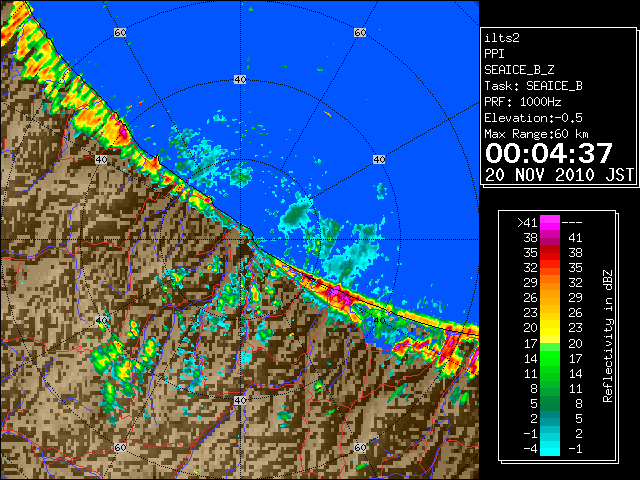Image resolution: width=640 pixels, height=480 pixels.
Task: Select the '20 NOV 2010 JST' date
Action: [560, 175]
